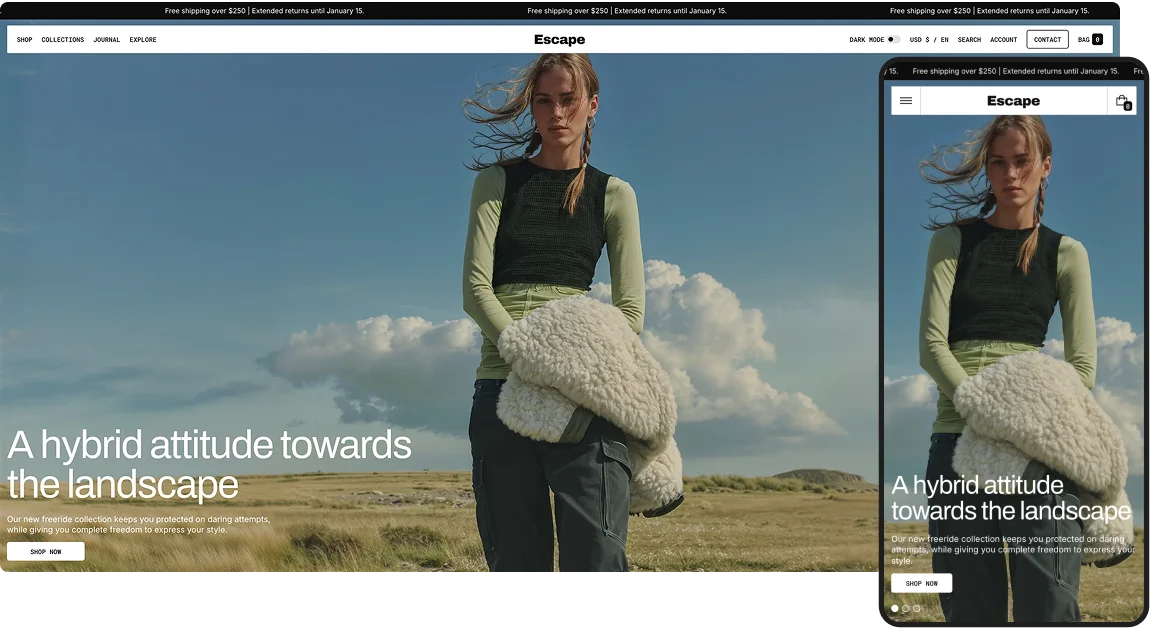Expand the Collections menu
The width and height of the screenshot is (1150, 628).
pos(63,40)
